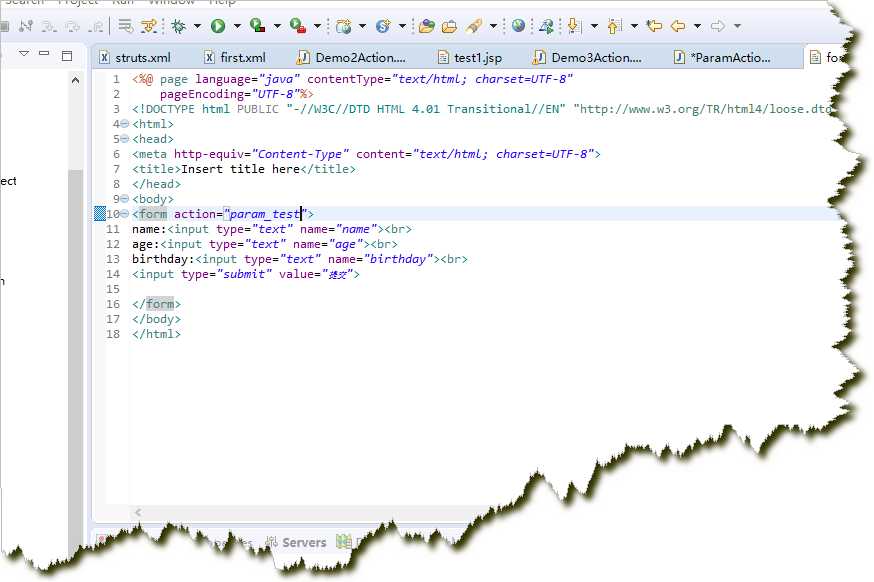
Task: Click the Next Annotation down arrow icon
Action: pos(574,26)
